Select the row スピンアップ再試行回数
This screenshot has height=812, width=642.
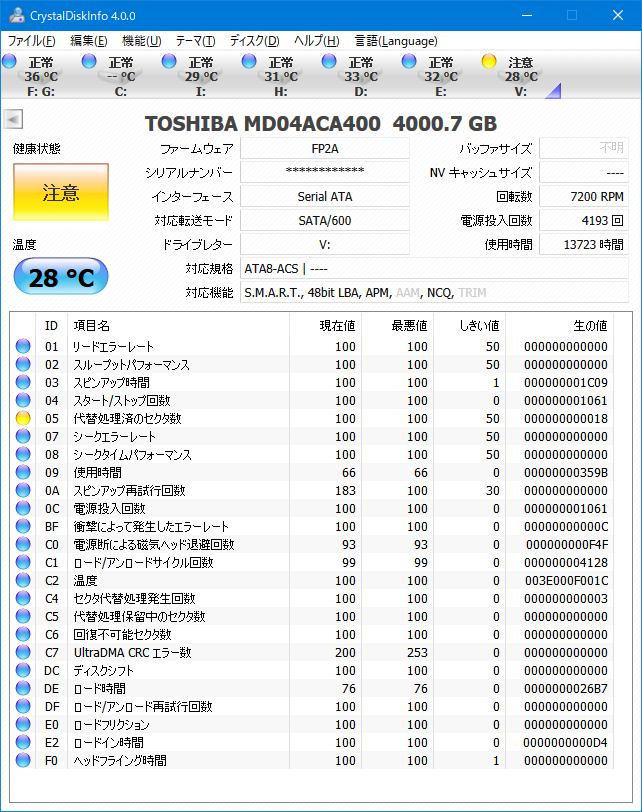[312, 490]
